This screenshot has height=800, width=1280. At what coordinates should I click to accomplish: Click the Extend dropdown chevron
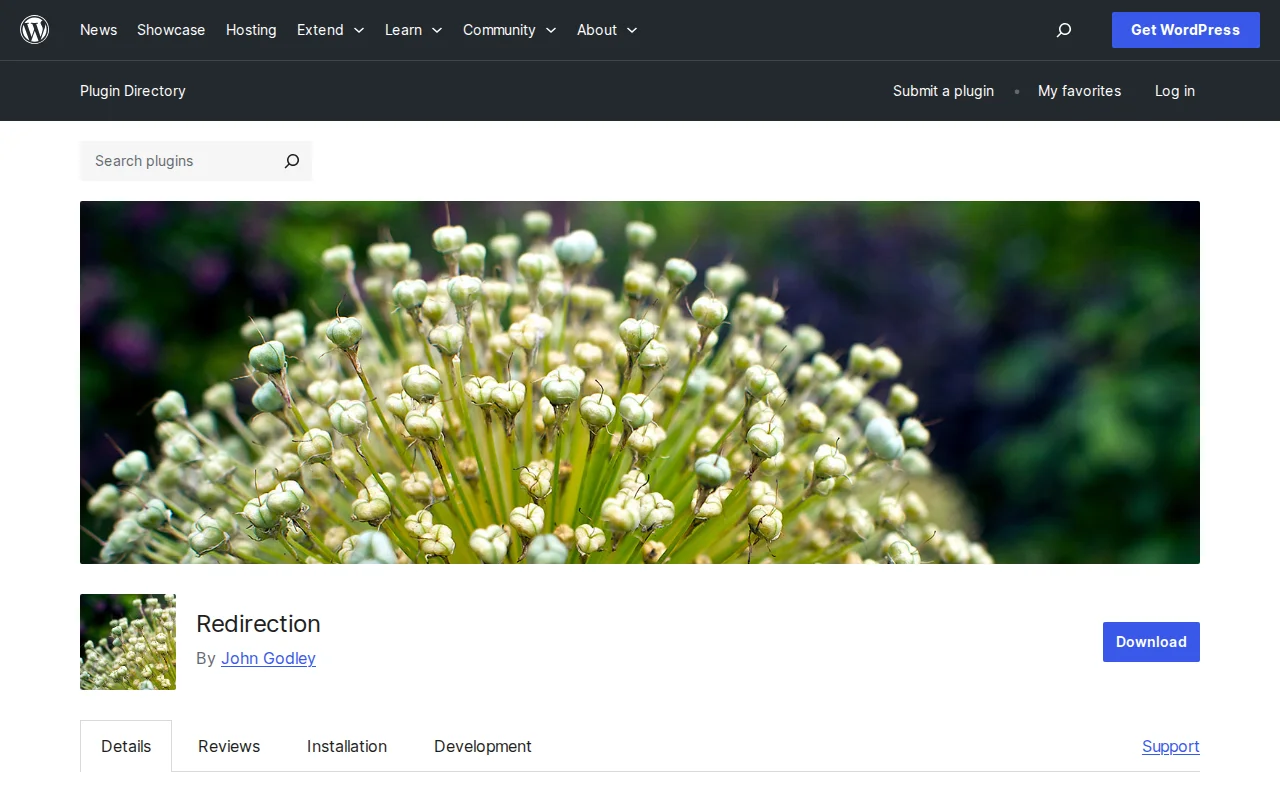tap(357, 31)
